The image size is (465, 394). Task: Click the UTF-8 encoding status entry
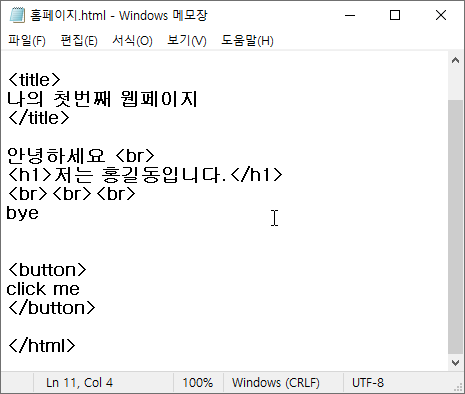(368, 383)
